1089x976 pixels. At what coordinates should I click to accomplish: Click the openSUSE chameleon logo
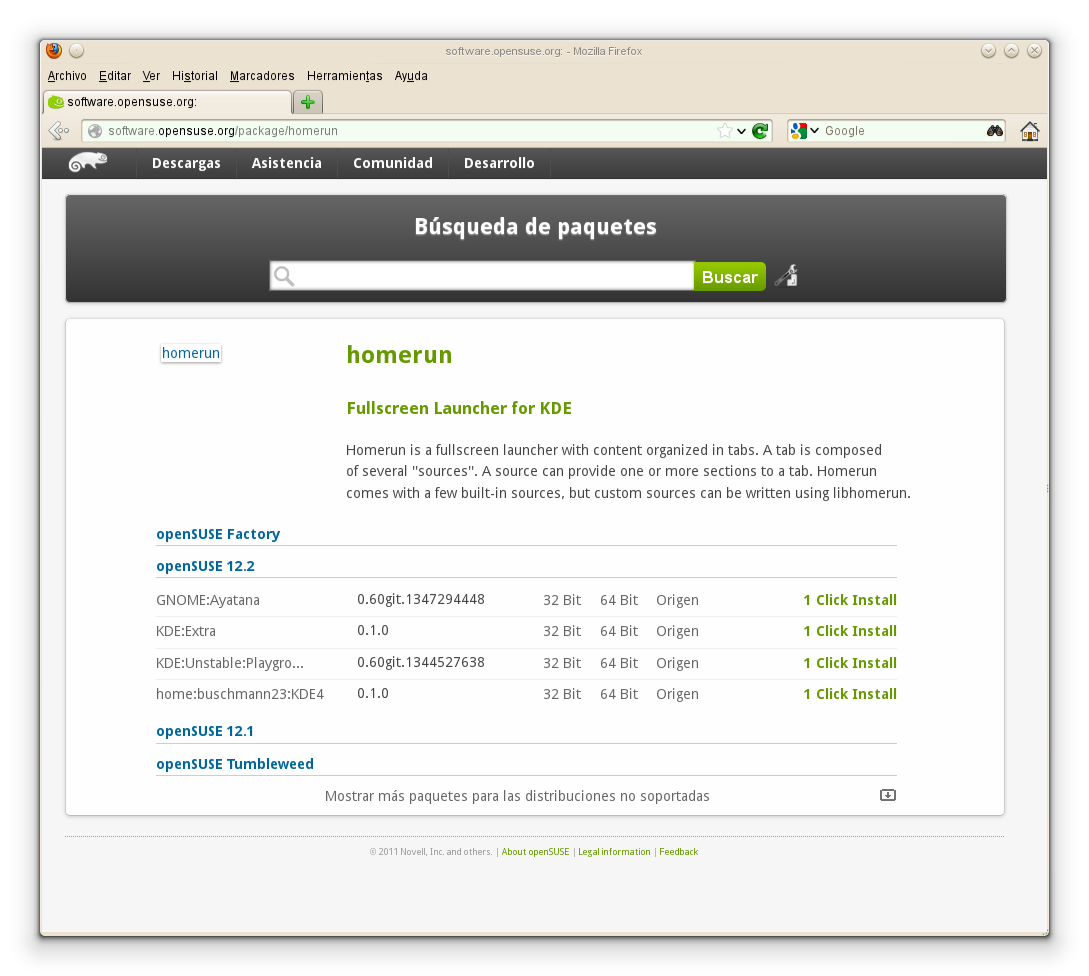88,163
